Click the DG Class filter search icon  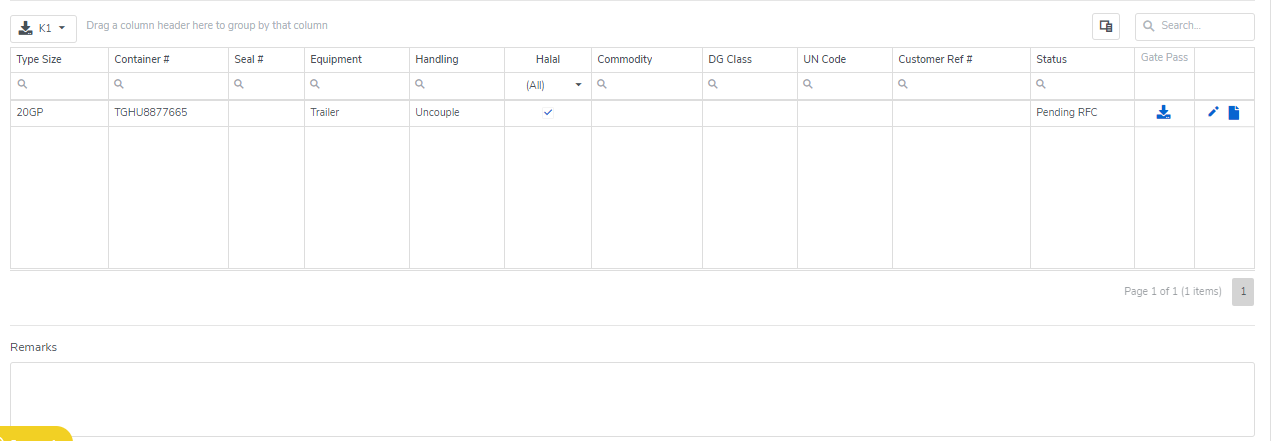point(713,85)
